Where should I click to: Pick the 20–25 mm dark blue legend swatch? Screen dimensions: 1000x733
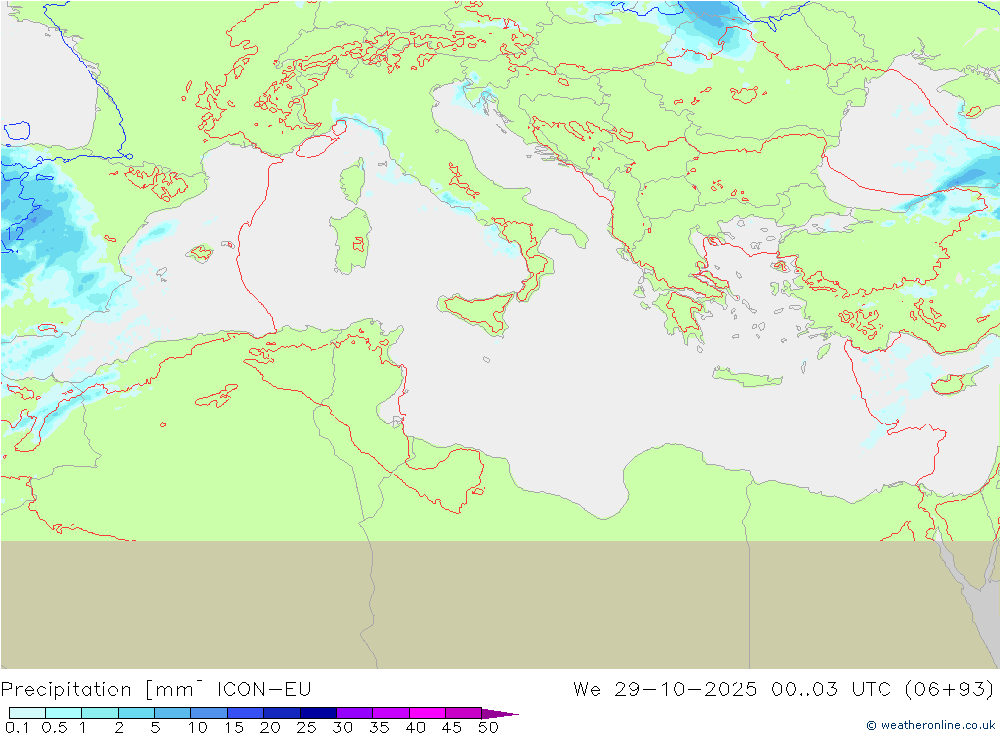tap(282, 713)
